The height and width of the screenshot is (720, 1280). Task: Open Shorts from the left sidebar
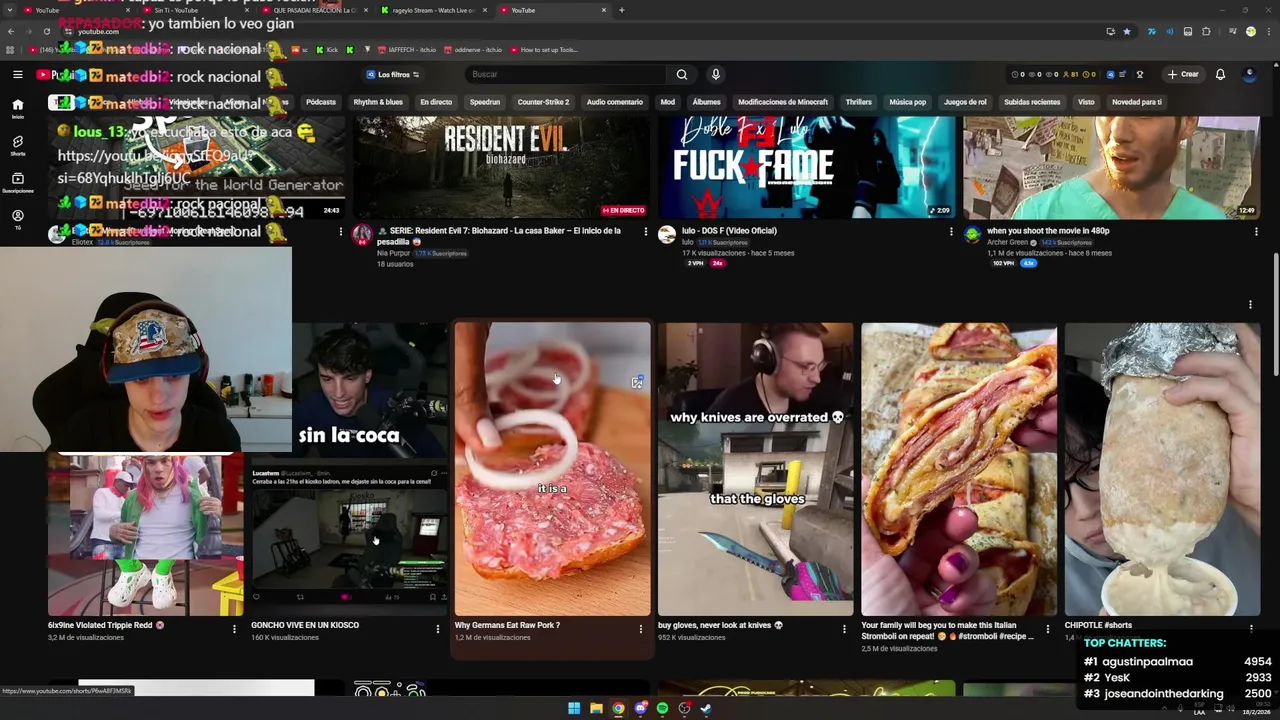17,146
